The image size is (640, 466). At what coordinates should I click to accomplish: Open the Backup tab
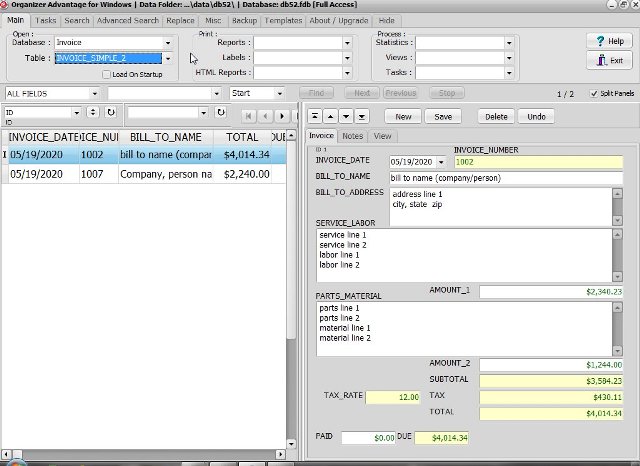[x=244, y=20]
